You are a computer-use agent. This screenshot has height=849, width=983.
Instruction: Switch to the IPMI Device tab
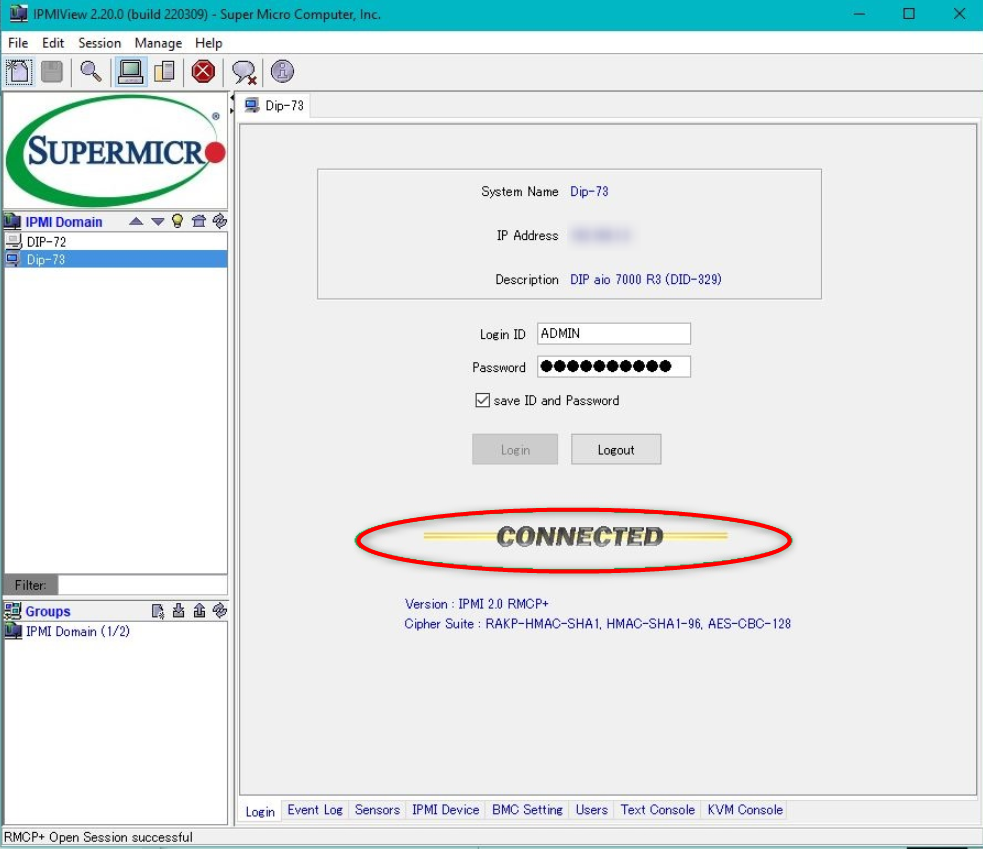pyautogui.click(x=446, y=809)
